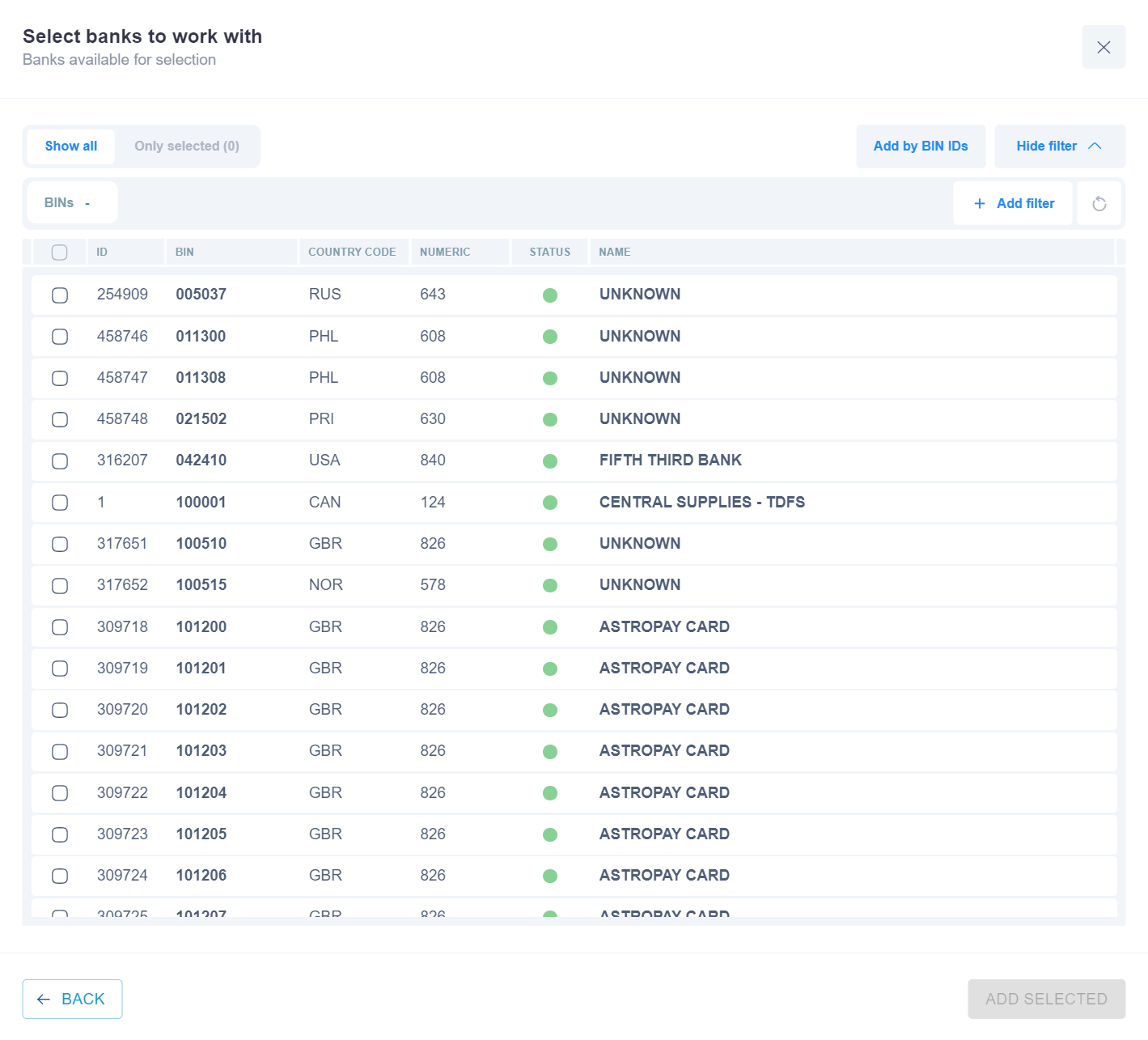Viewport: 1148px width, 1040px height.
Task: Click status indicator for BIN 100001
Action: [550, 503]
